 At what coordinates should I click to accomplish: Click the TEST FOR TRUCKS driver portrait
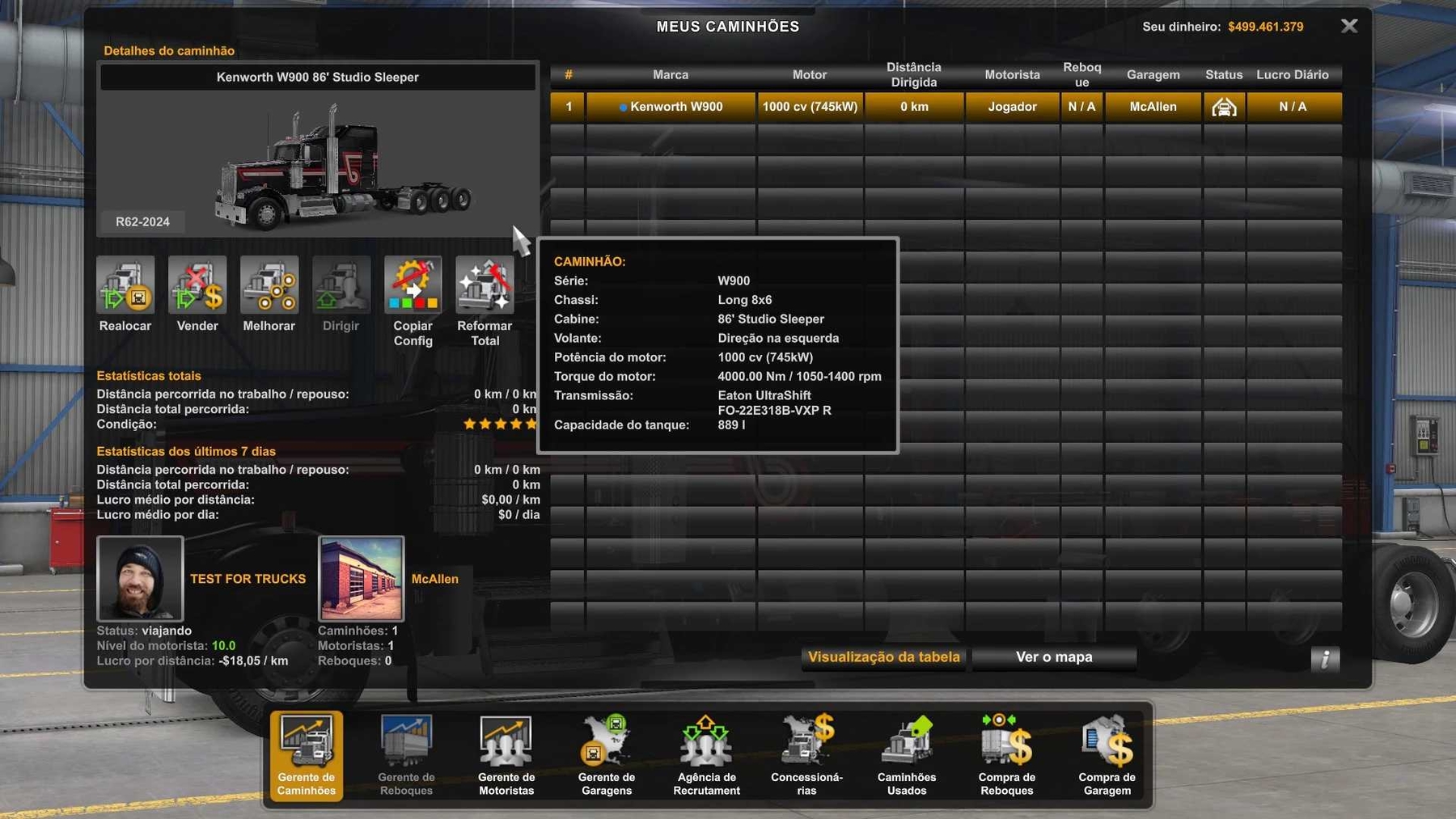[140, 578]
